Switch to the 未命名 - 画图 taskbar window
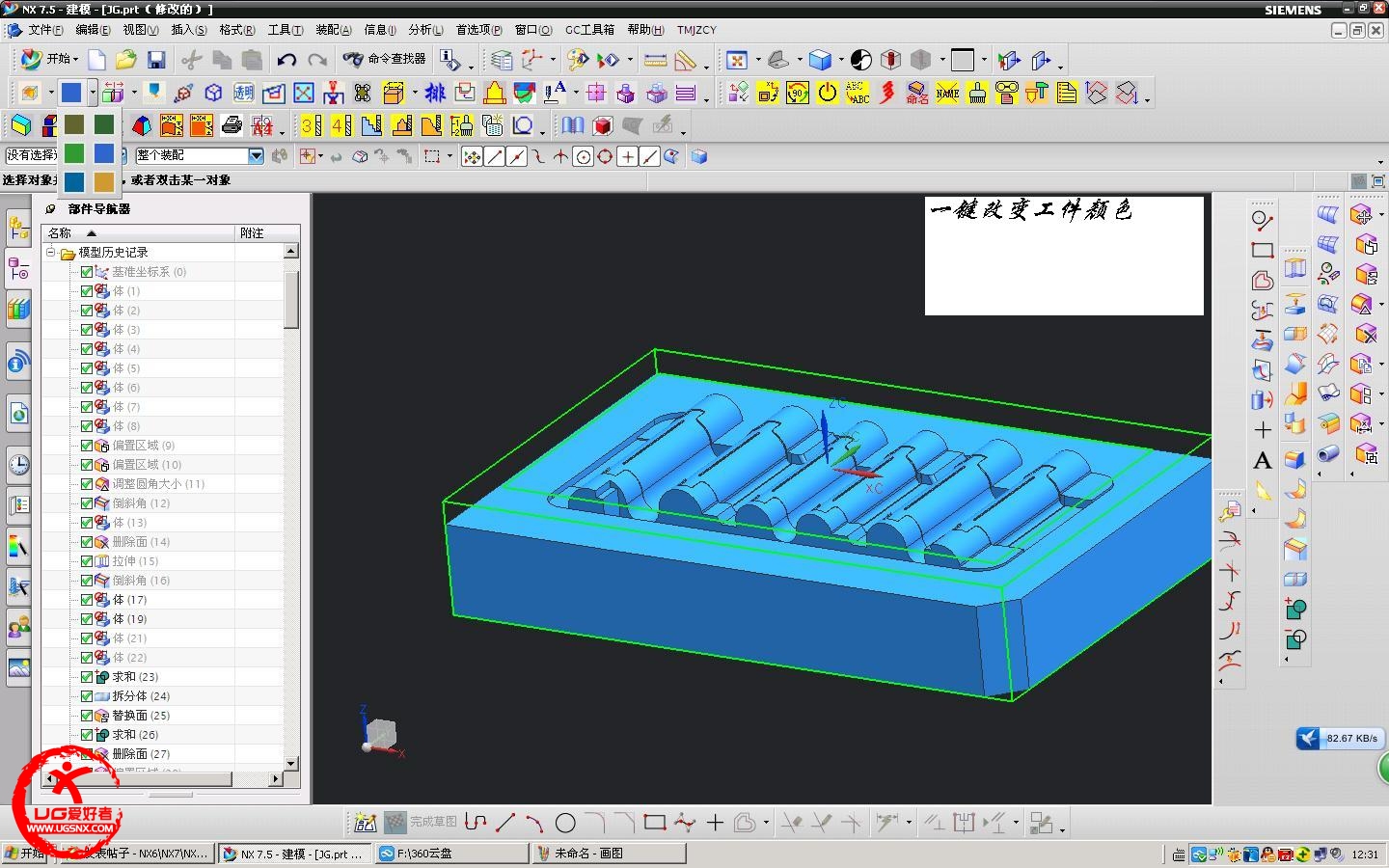 click(x=608, y=854)
